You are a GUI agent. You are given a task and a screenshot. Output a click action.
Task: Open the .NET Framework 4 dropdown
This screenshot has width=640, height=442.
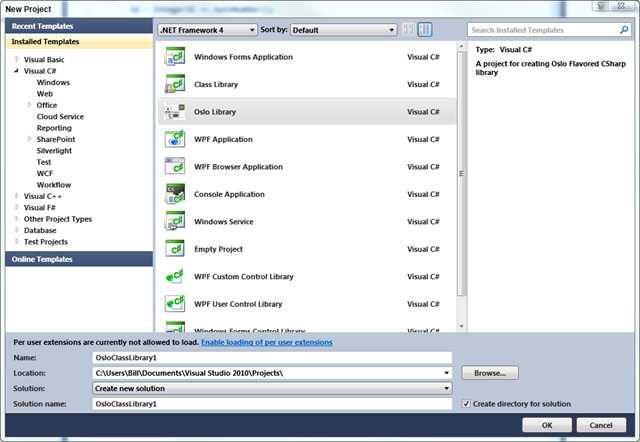[207, 30]
